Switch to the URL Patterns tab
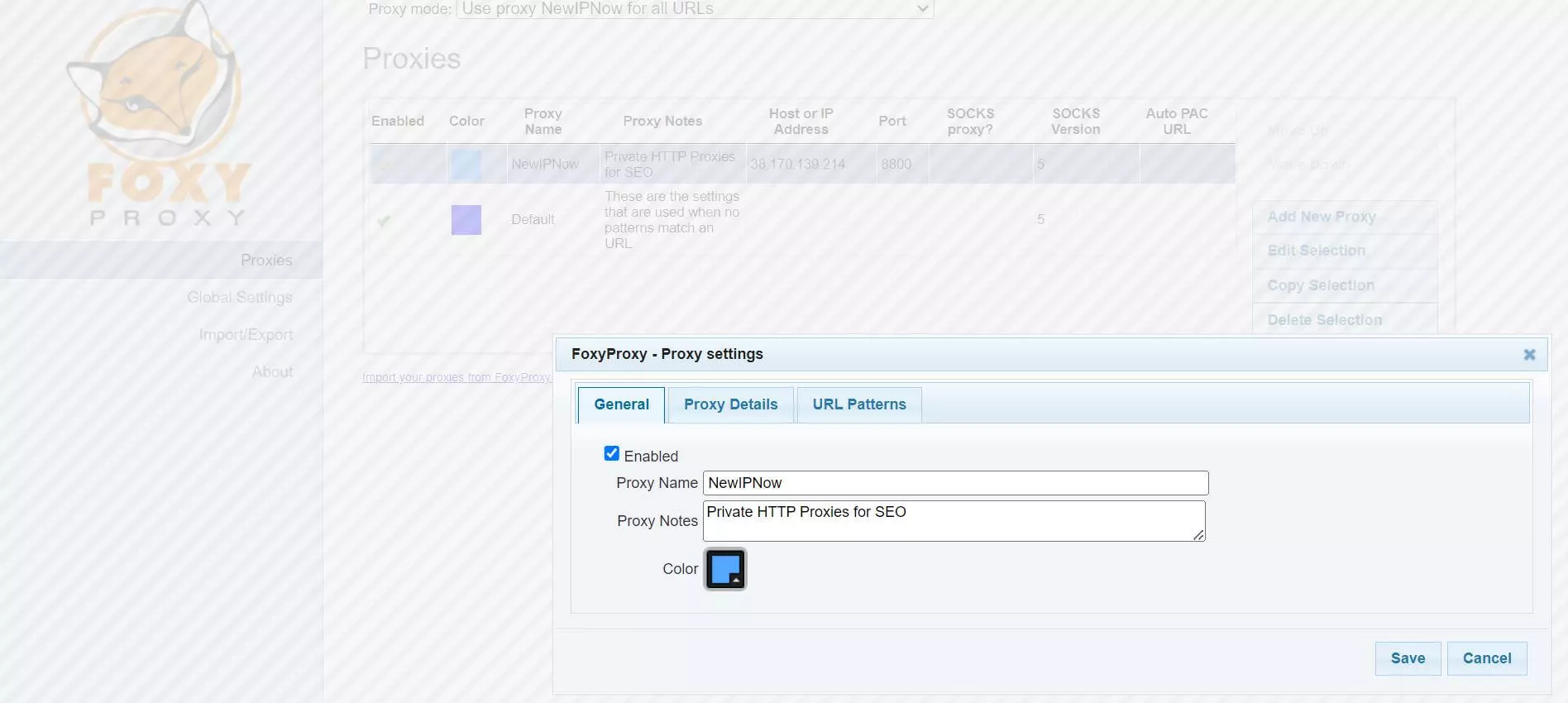 [859, 404]
